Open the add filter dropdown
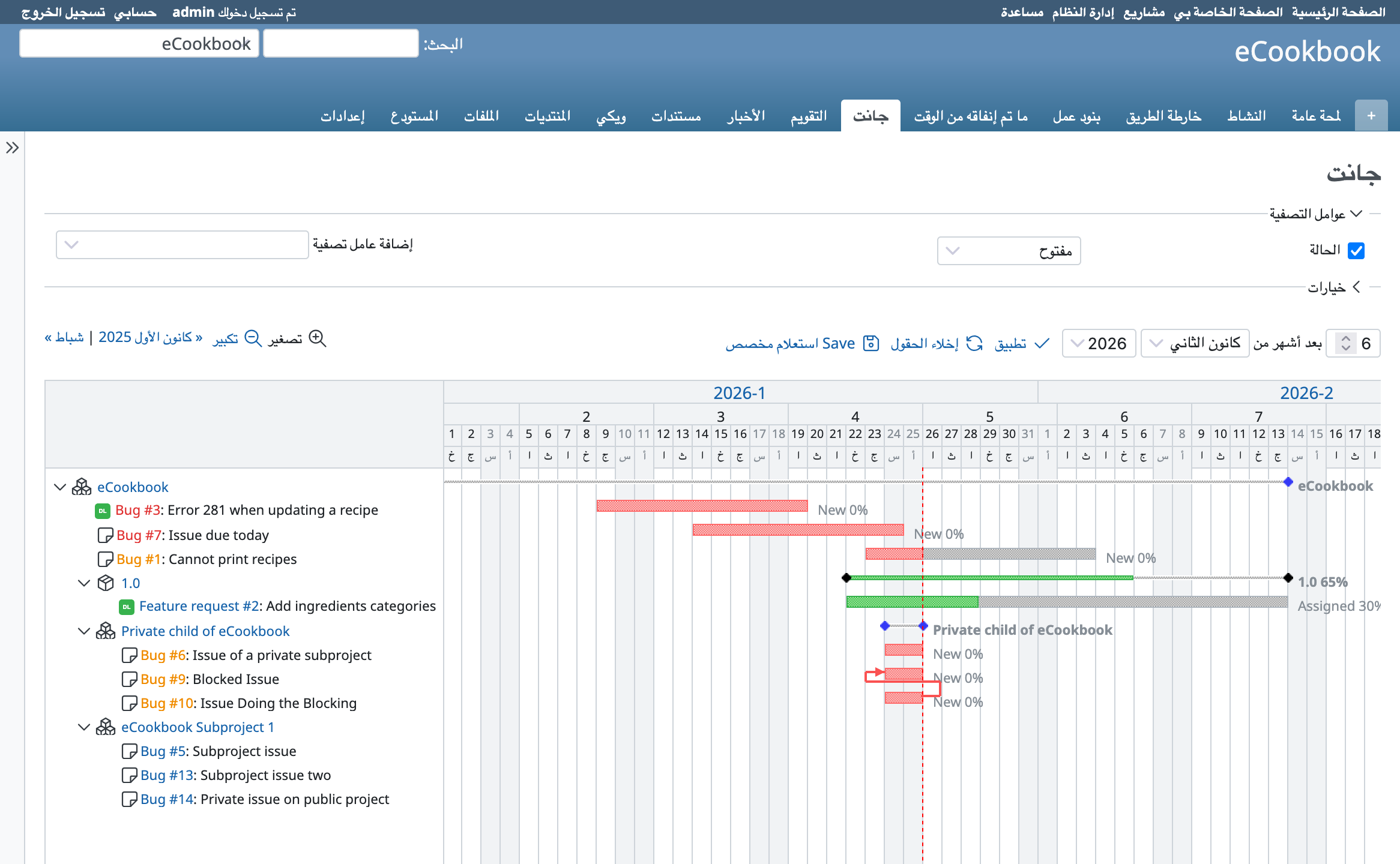 [x=182, y=245]
